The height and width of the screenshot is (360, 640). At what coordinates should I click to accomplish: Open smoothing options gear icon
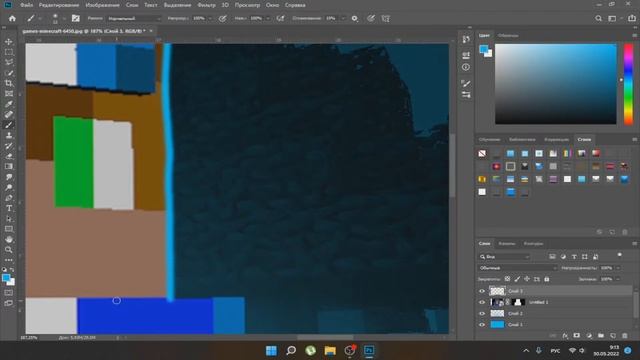[355, 18]
